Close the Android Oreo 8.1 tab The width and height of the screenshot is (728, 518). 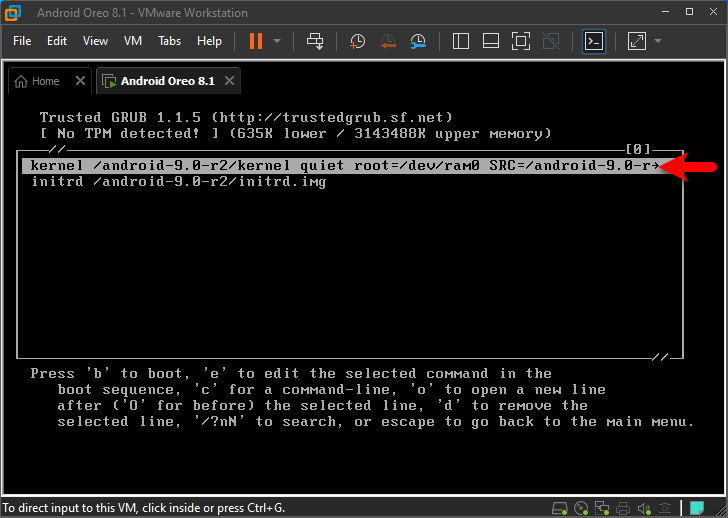click(229, 81)
